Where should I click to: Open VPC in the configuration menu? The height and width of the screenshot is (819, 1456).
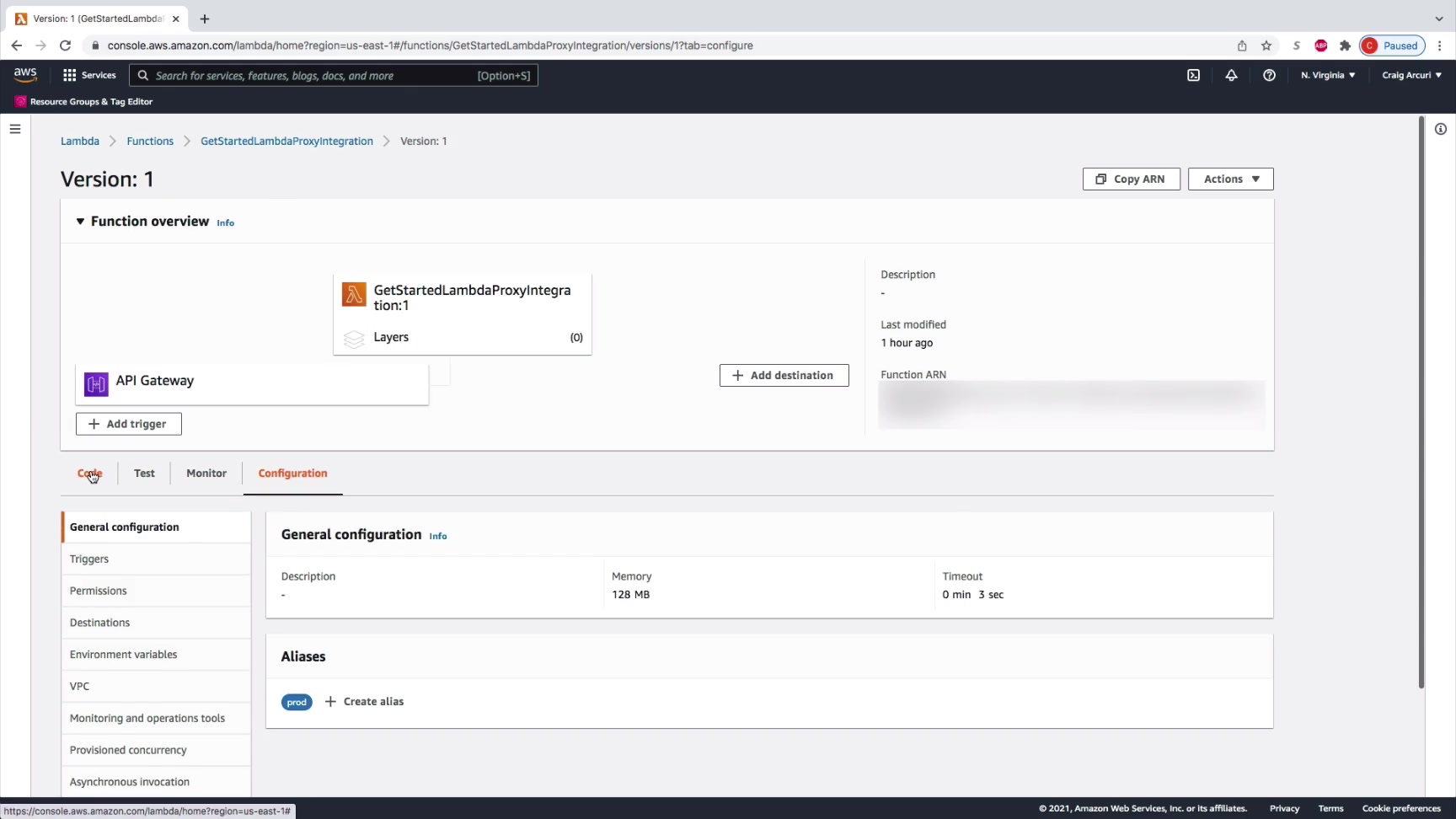pyautogui.click(x=157, y=687)
